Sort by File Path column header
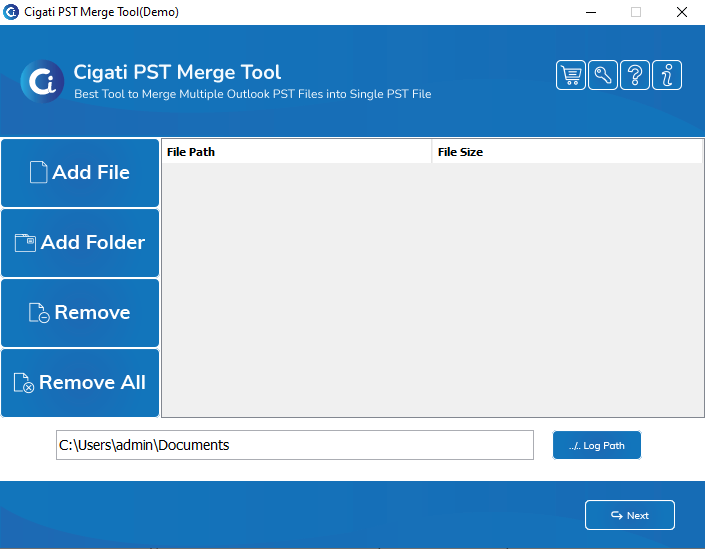Screen dimensions: 705x549 pyautogui.click(x=297, y=152)
